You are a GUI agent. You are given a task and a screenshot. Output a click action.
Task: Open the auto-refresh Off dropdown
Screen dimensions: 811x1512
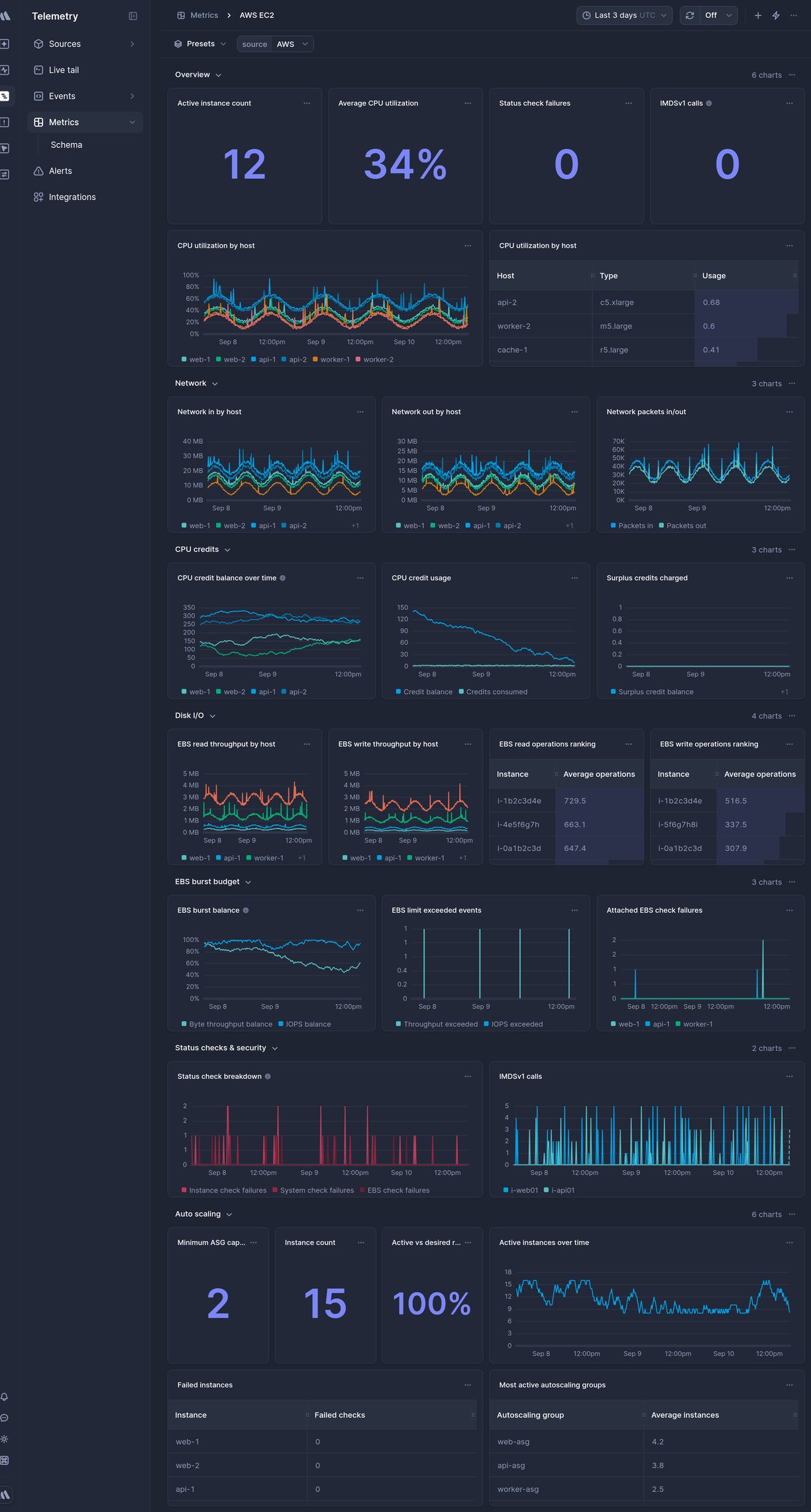click(x=718, y=15)
